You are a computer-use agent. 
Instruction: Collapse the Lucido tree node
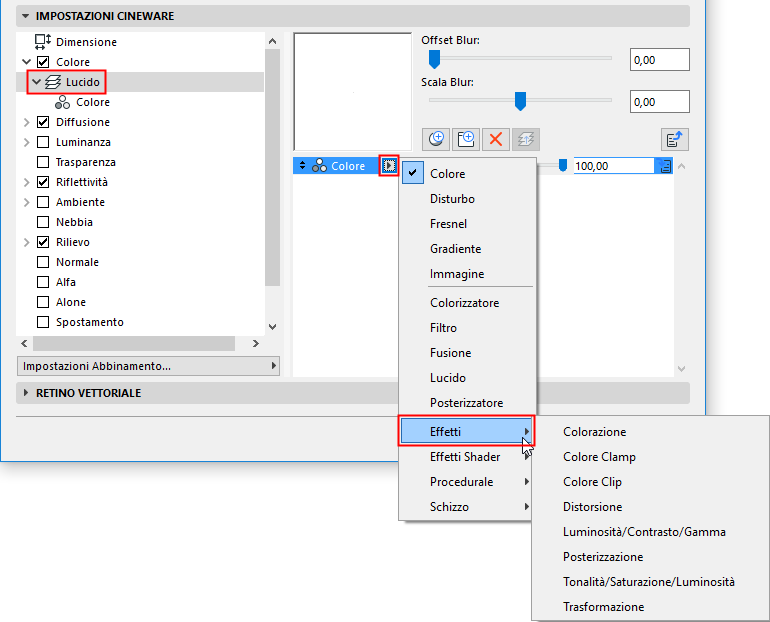click(x=36, y=82)
